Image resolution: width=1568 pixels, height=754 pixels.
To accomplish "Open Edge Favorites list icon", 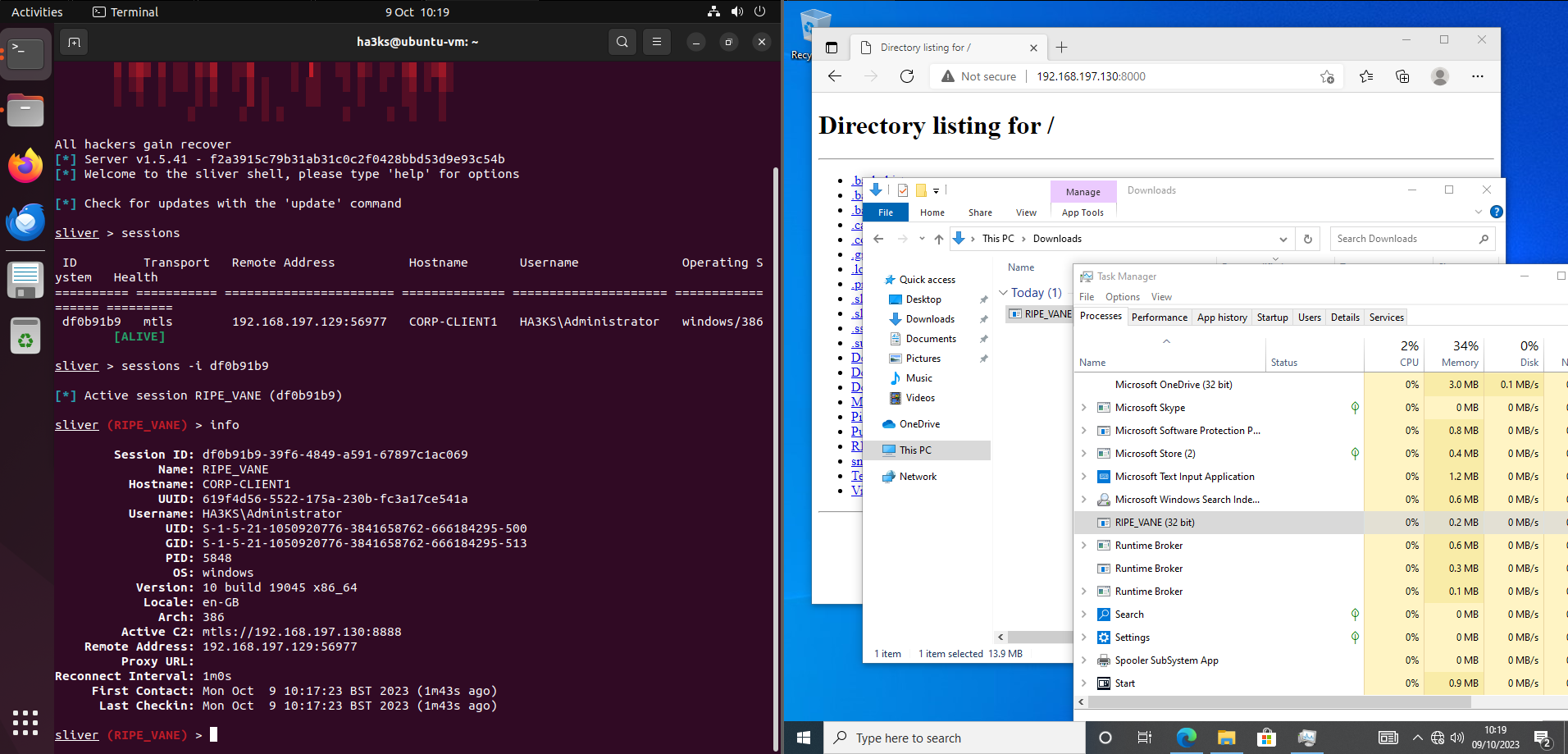I will pos(1366,76).
